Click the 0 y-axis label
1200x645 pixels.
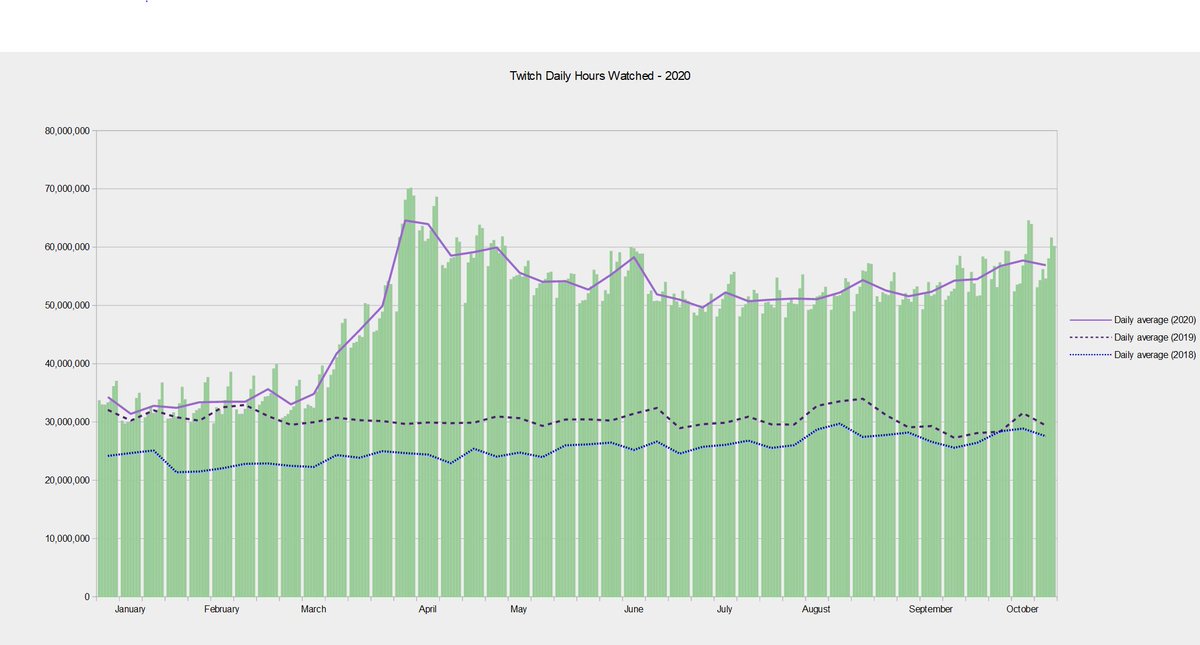[88, 597]
